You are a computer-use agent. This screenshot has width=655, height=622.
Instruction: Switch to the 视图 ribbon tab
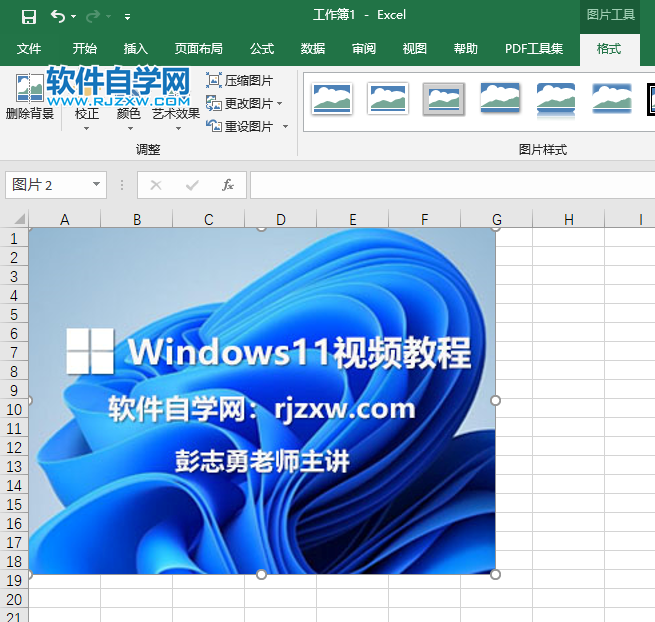click(x=414, y=49)
